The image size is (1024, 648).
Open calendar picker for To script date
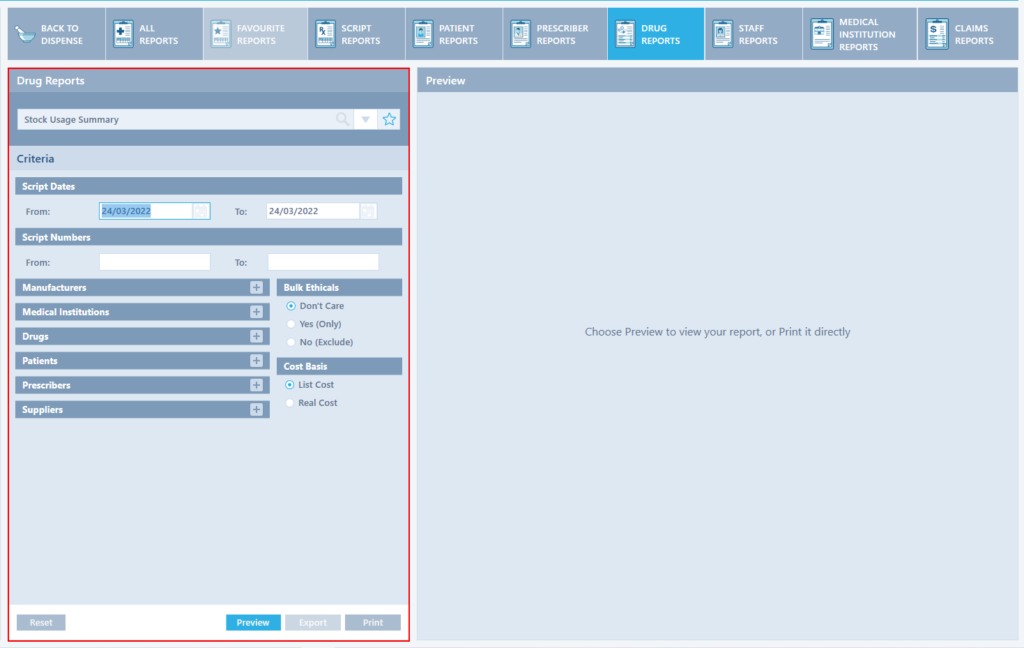tap(368, 211)
